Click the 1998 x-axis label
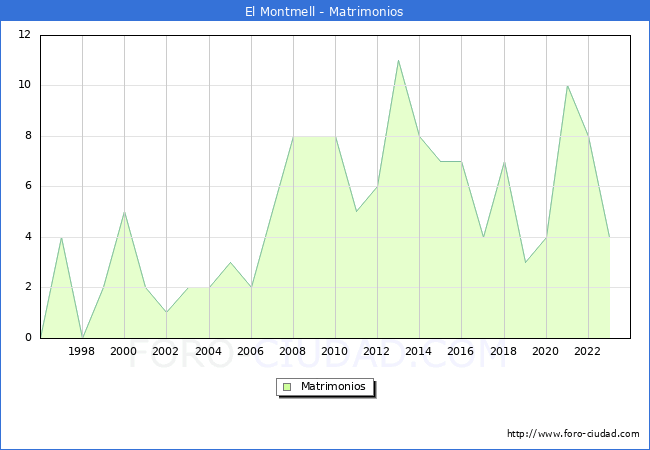 pyautogui.click(x=82, y=351)
